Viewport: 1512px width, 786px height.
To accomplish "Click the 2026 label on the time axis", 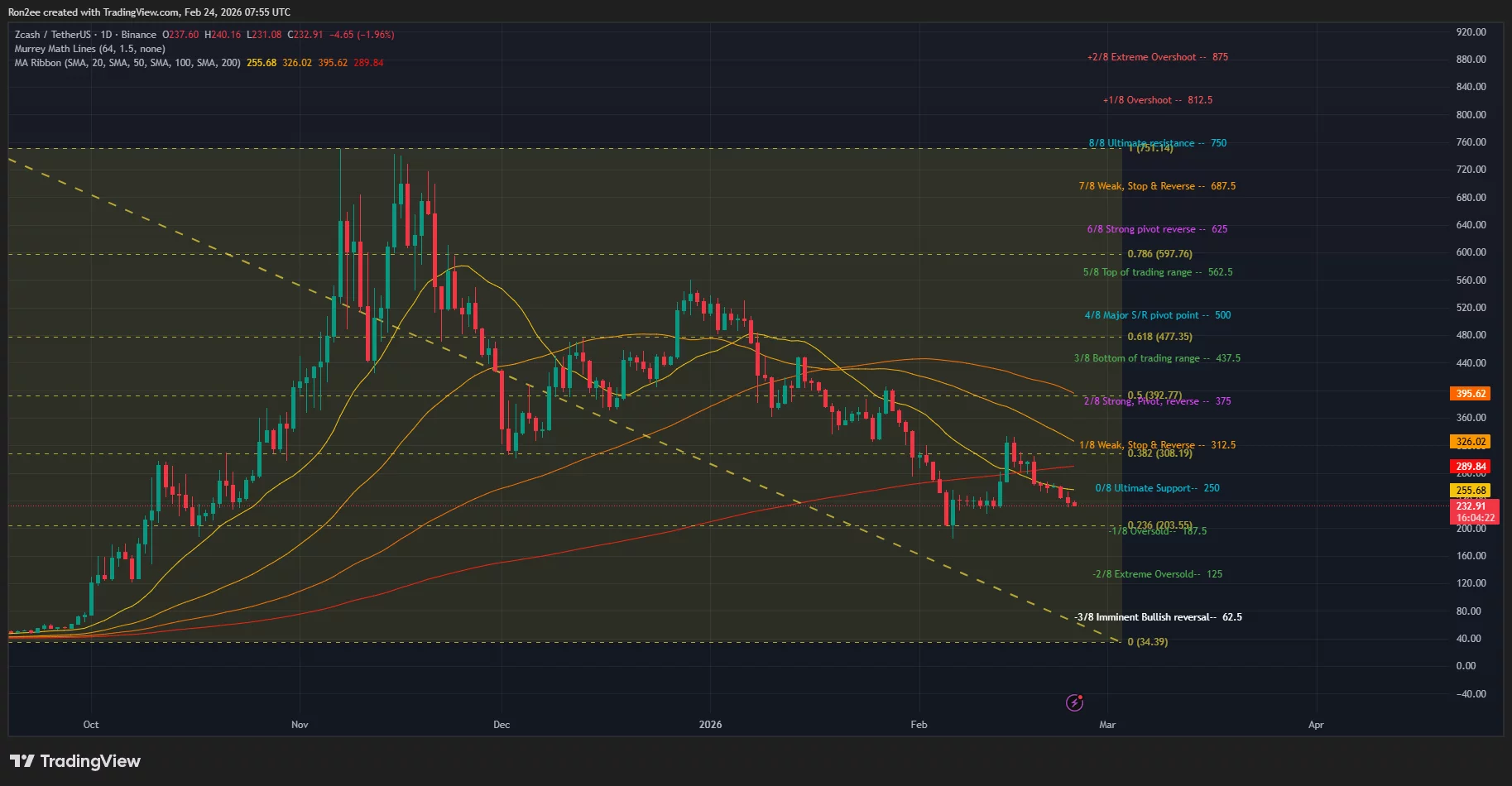I will click(x=709, y=724).
